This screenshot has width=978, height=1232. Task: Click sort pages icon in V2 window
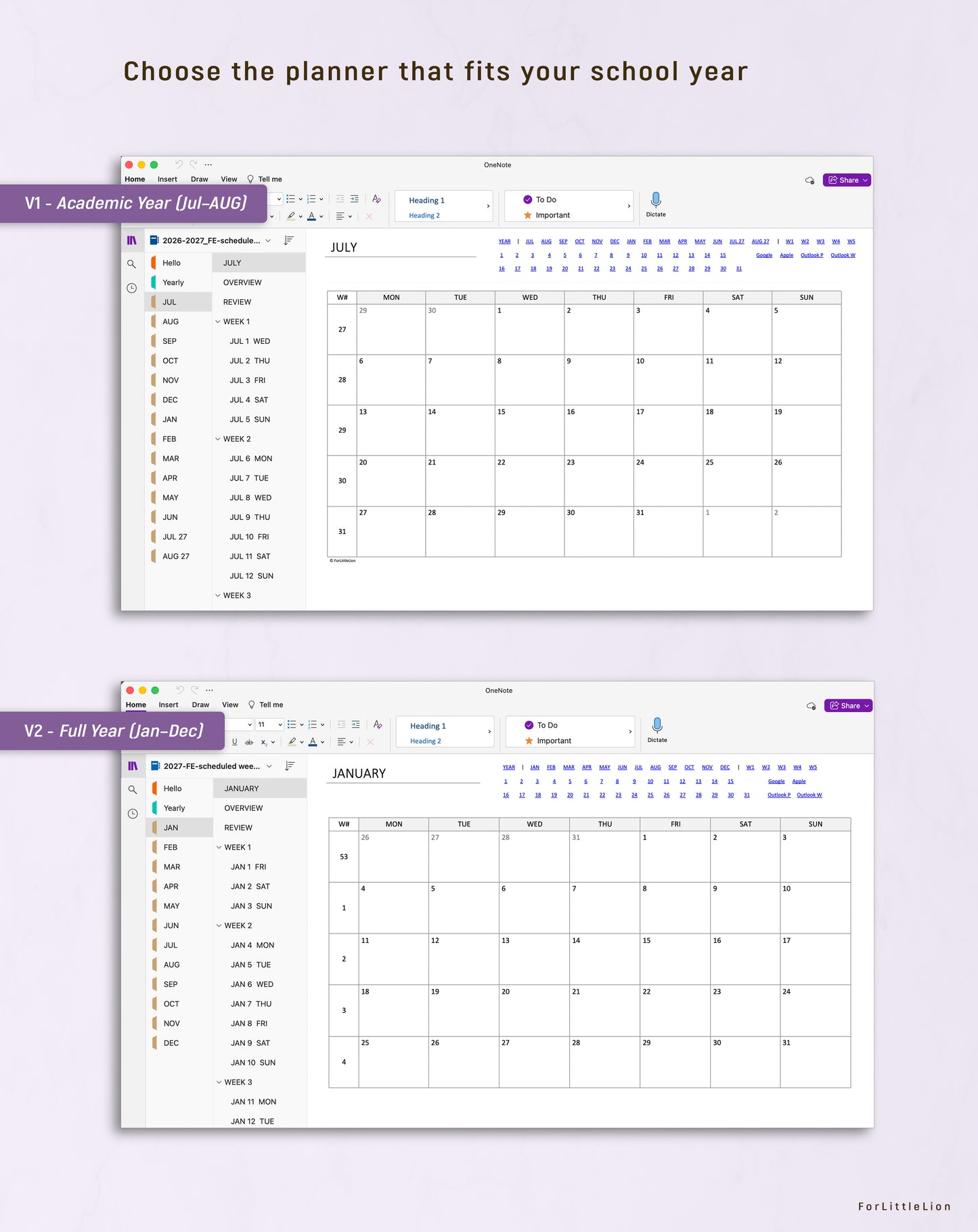290,766
